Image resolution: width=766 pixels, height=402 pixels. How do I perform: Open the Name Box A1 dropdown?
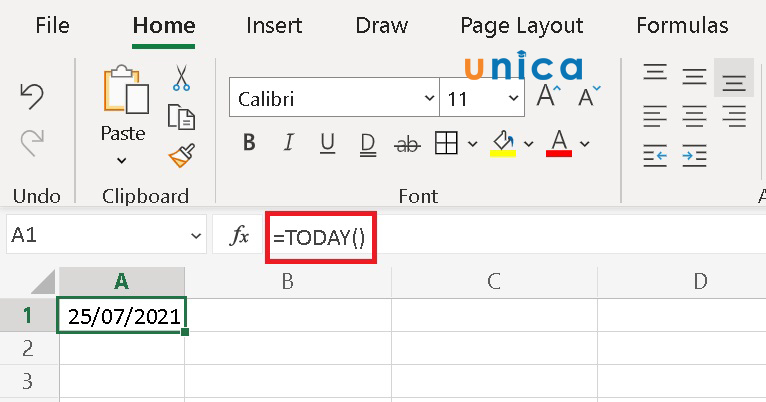pyautogui.click(x=195, y=236)
